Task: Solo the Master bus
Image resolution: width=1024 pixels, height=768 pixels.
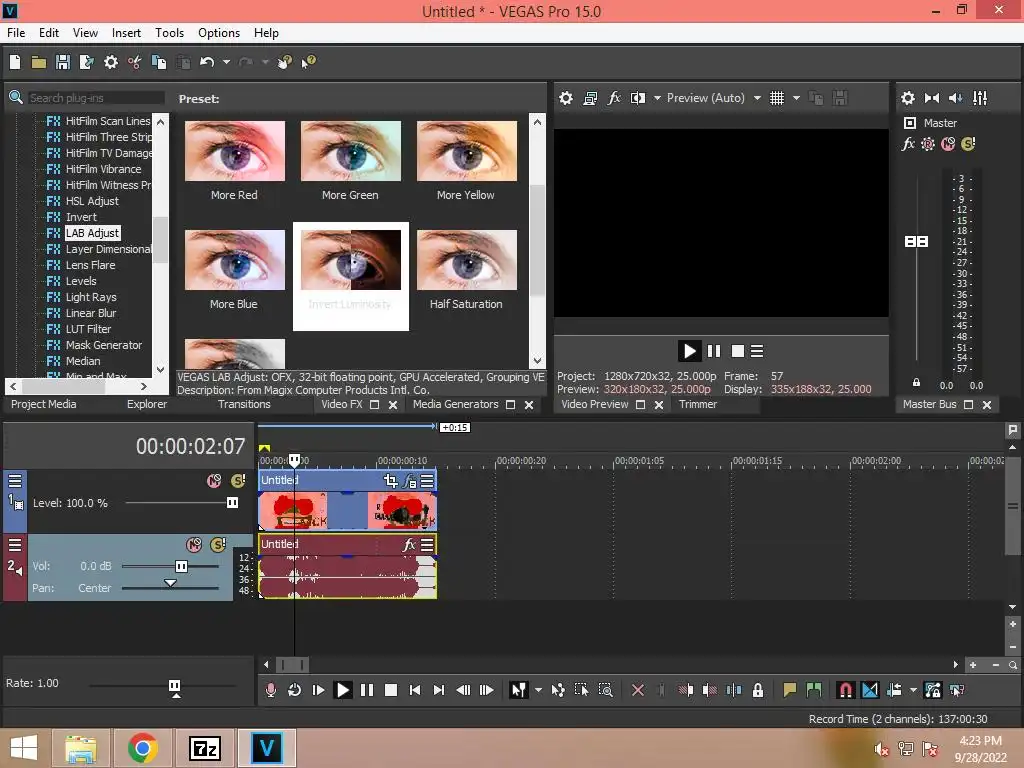Action: coord(968,144)
